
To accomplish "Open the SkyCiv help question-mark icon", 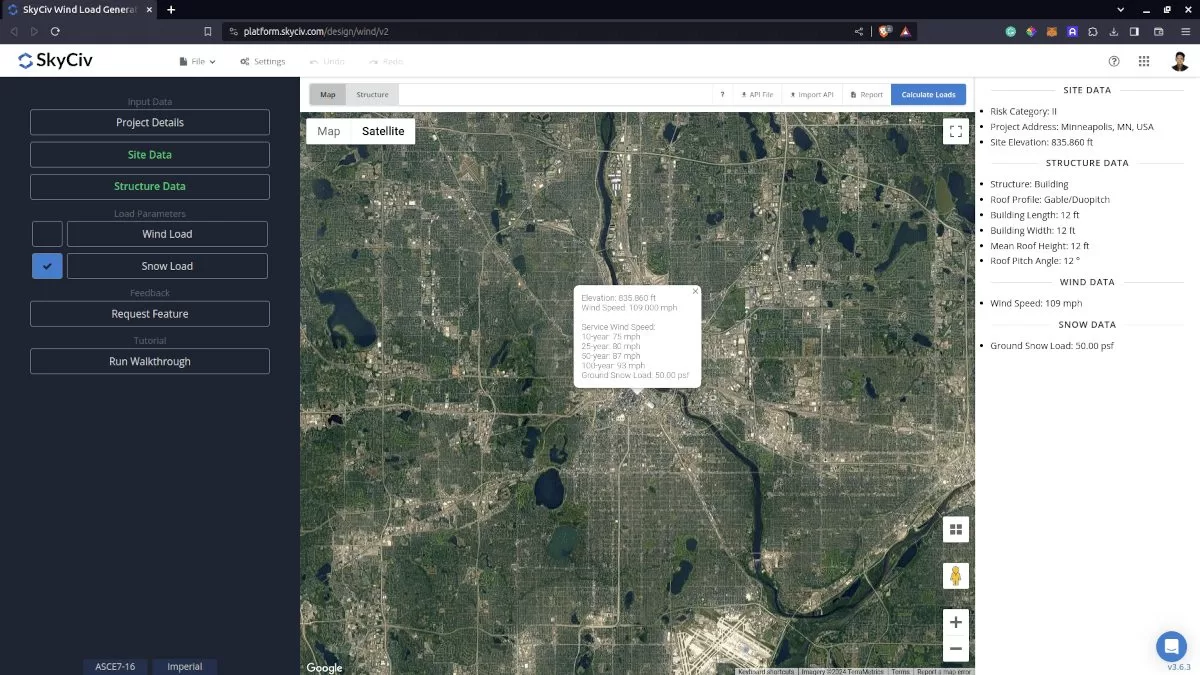I will tap(1114, 61).
